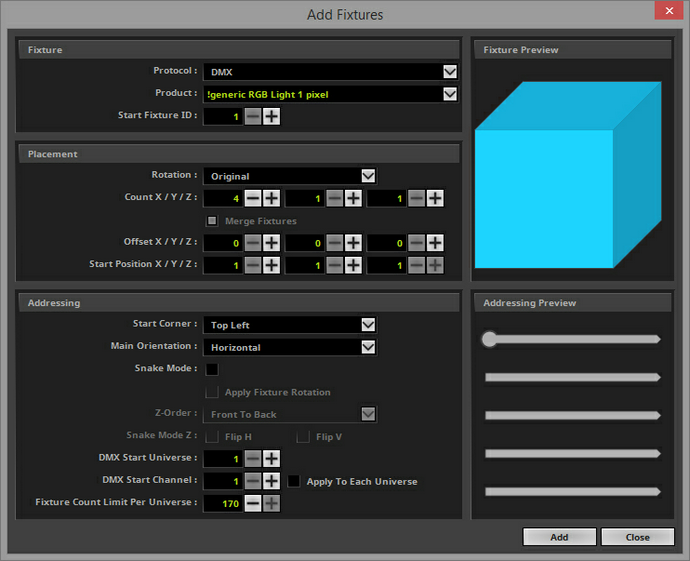The image size is (690, 561).
Task: Open the Z-Order Front To Back dropdown
Action: click(290, 414)
